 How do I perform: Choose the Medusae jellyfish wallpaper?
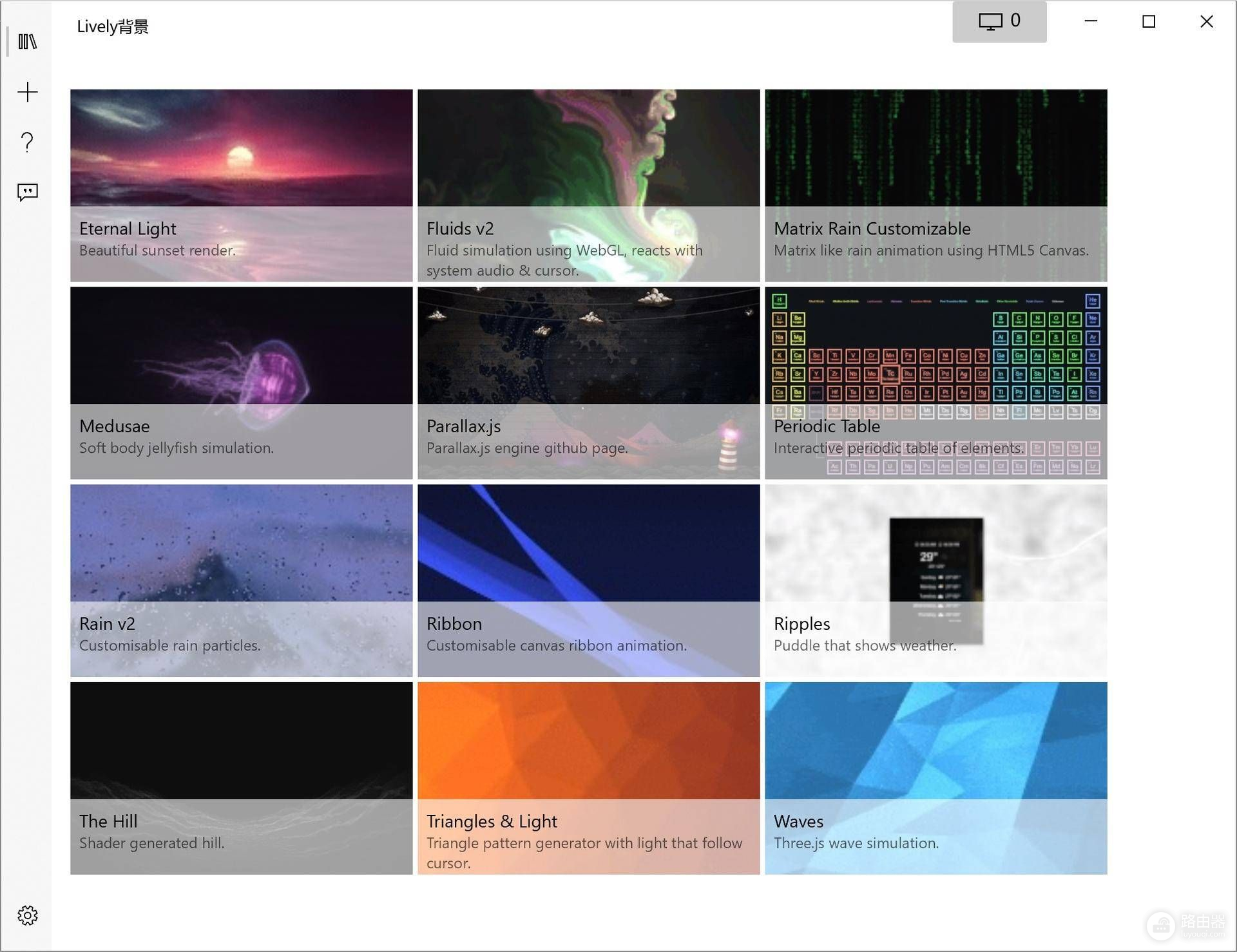tap(241, 383)
